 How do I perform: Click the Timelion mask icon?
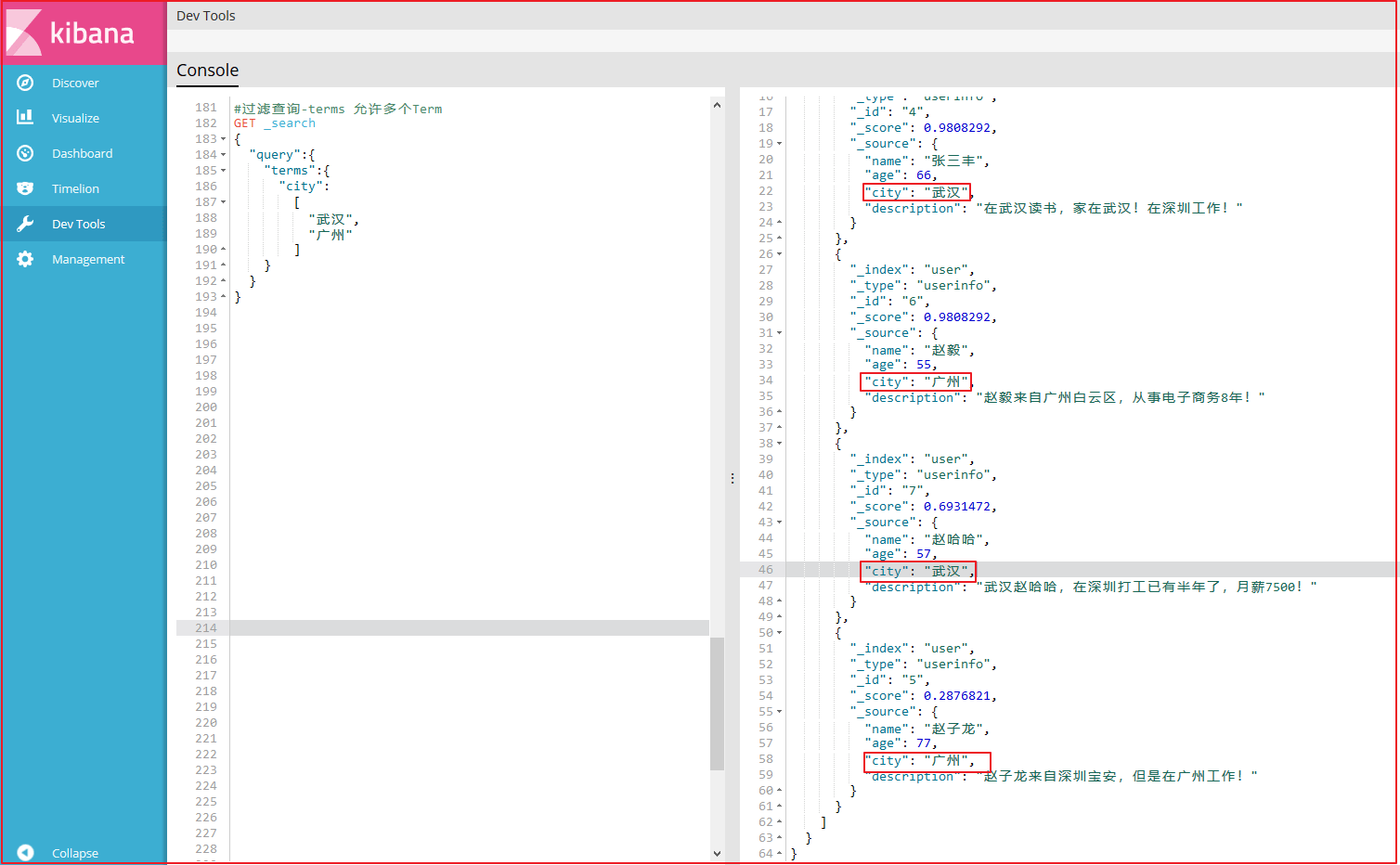pos(25,188)
